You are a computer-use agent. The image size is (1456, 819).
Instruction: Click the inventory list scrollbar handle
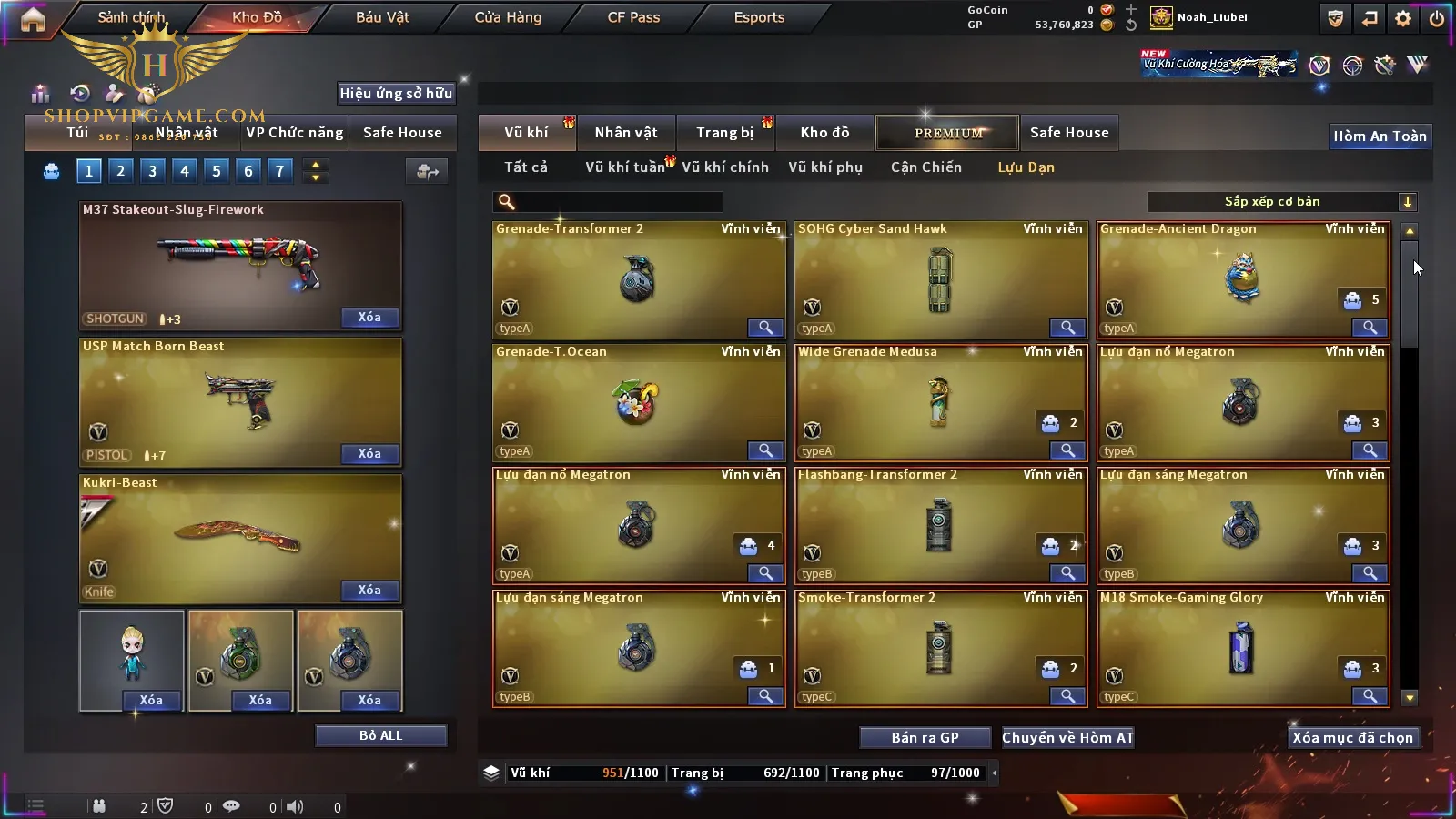click(x=1409, y=294)
